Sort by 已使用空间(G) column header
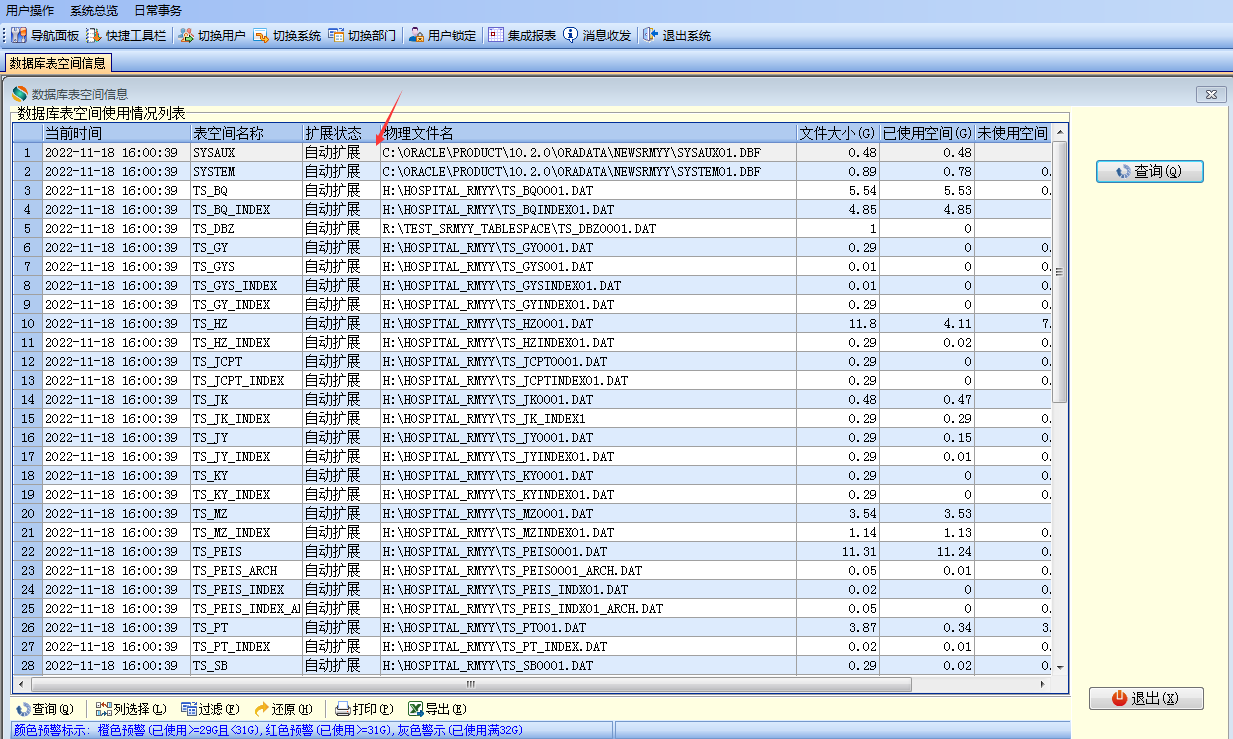 (927, 133)
